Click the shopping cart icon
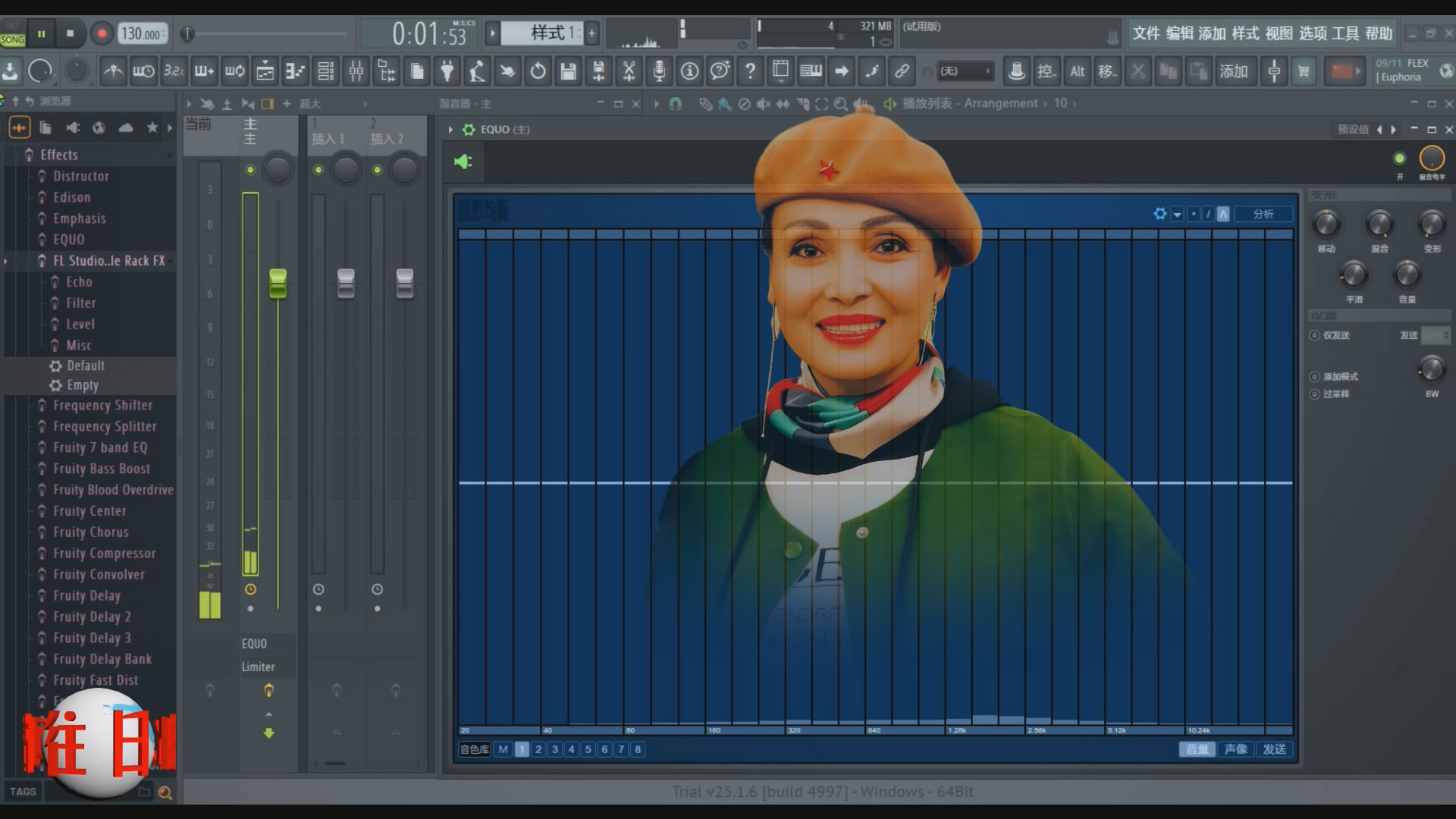The height and width of the screenshot is (819, 1456). tap(1304, 71)
